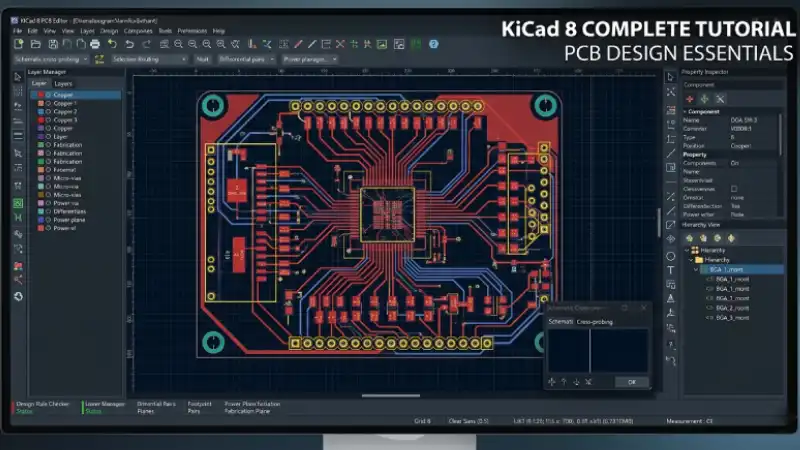Select the draw circle tool
Screen dimensions: 800x450
point(670,256)
